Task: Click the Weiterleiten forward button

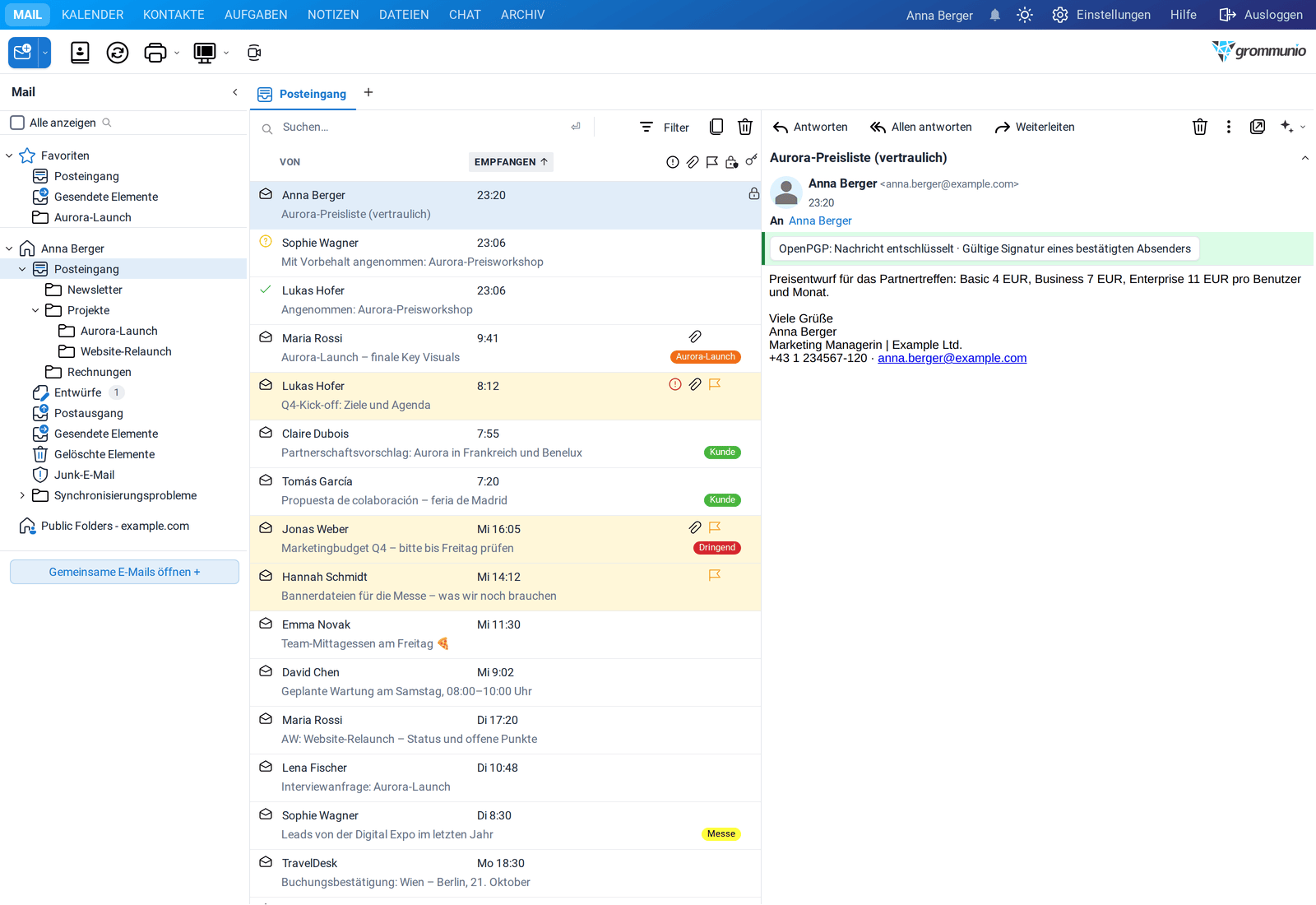Action: pyautogui.click(x=1035, y=127)
